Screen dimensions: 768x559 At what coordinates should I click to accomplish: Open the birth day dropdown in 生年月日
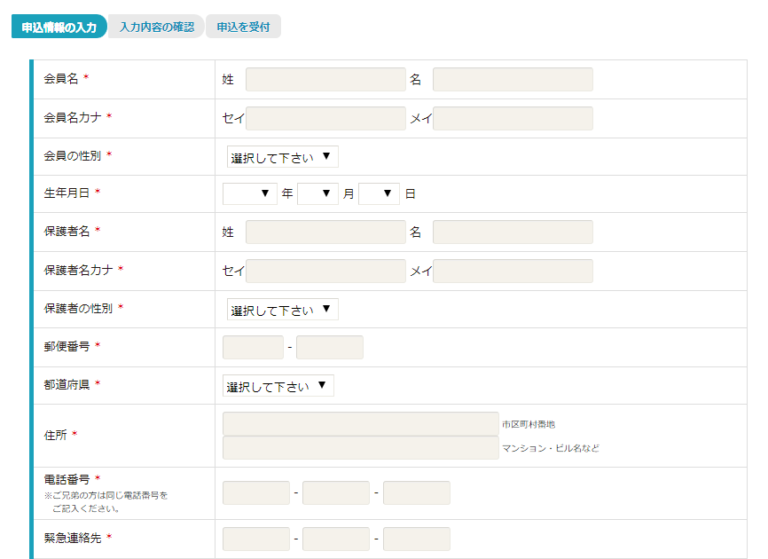click(379, 194)
